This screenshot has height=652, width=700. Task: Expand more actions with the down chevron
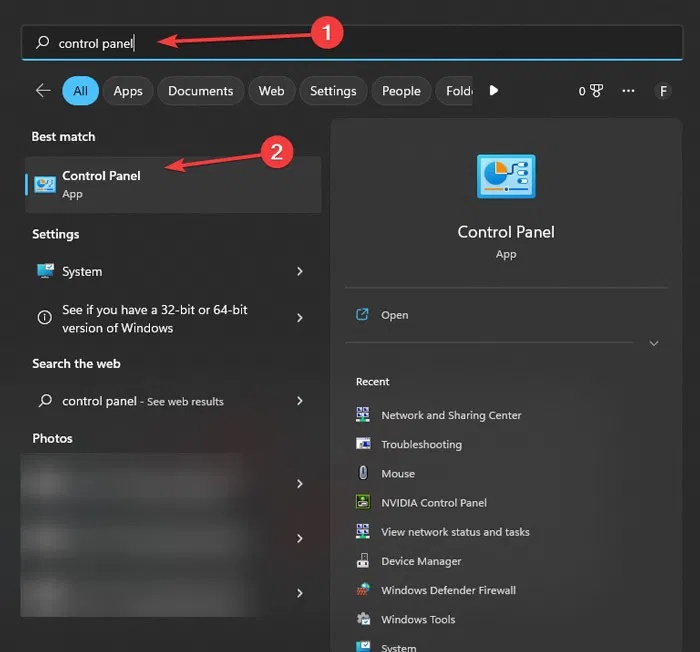click(654, 343)
